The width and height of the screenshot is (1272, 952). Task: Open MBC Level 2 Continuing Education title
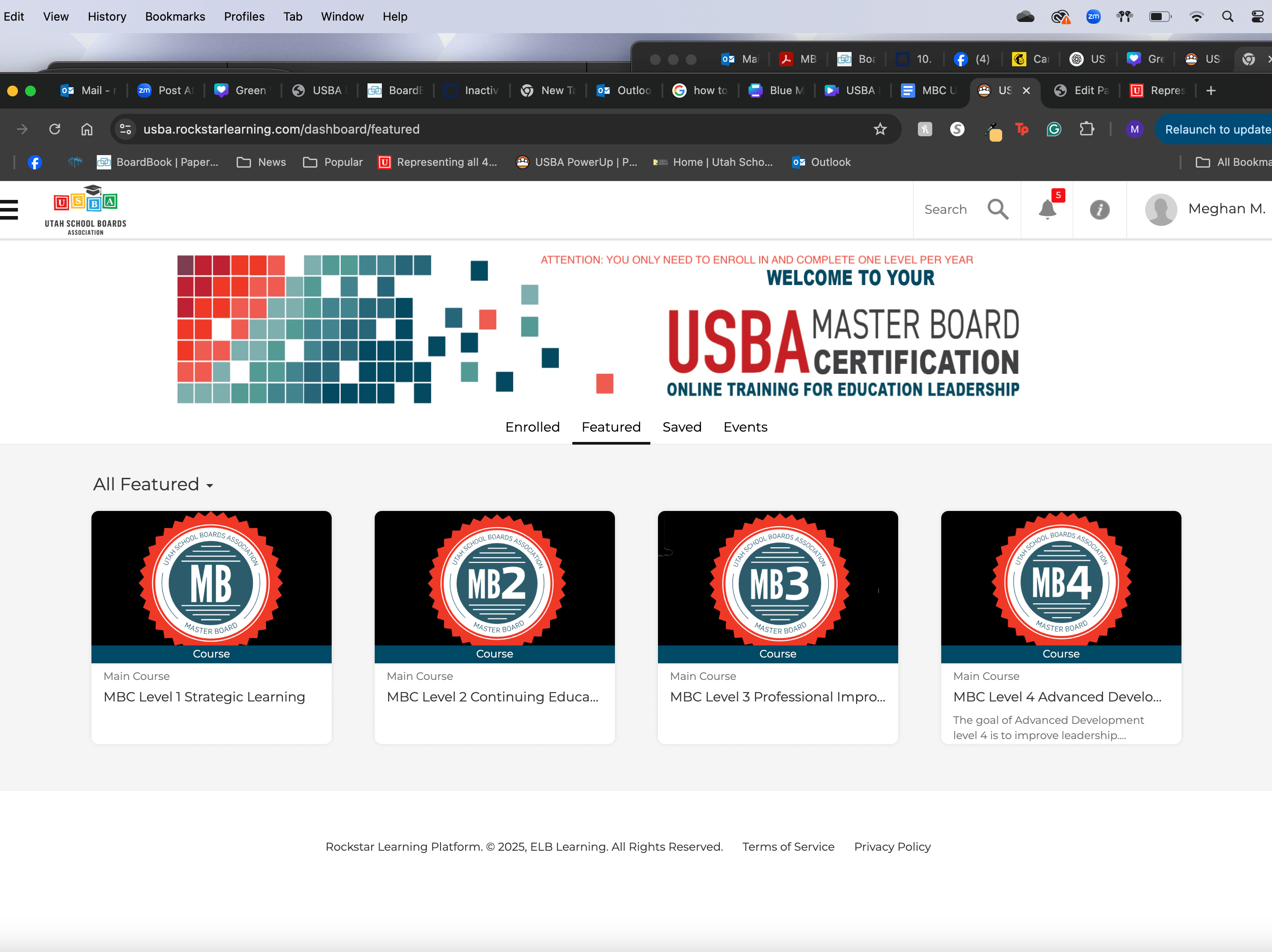pyautogui.click(x=492, y=697)
